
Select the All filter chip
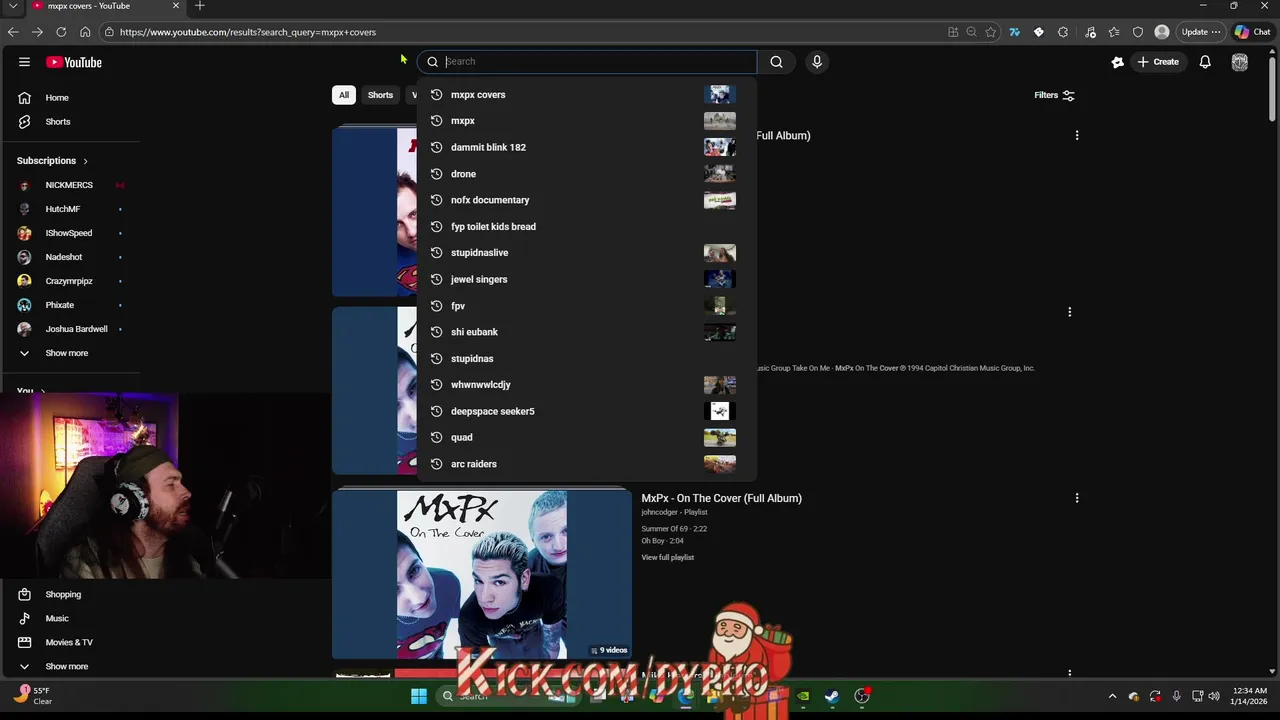click(343, 95)
